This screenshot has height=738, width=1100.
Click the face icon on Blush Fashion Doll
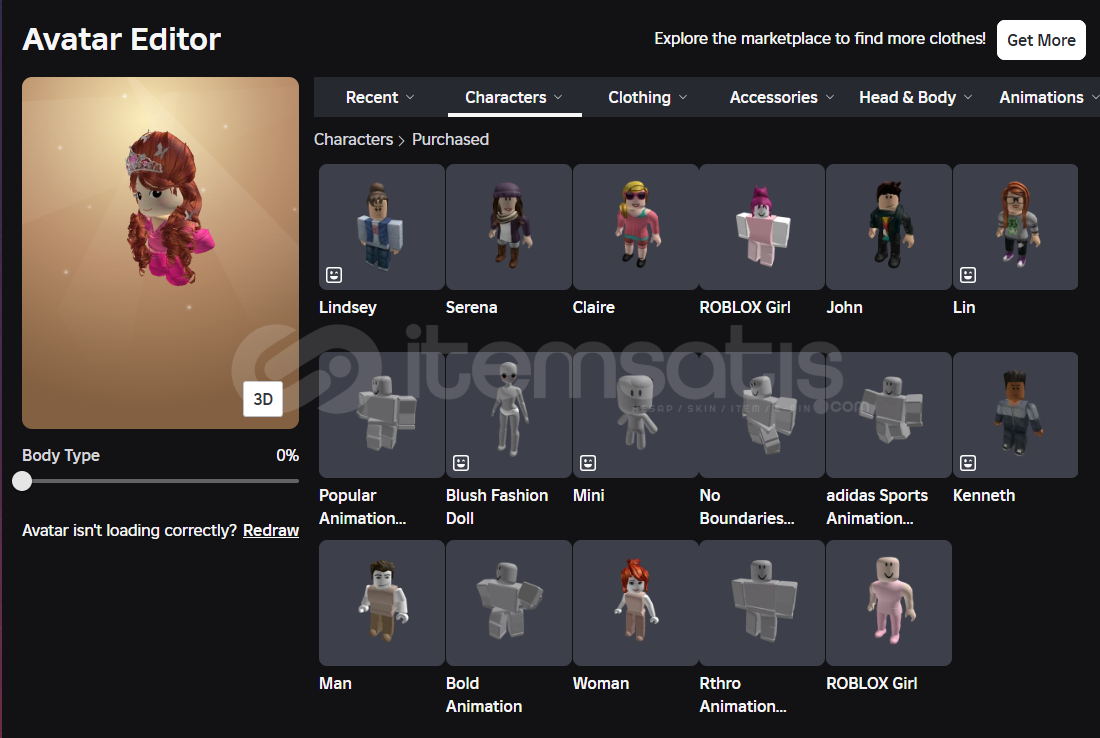pos(461,463)
